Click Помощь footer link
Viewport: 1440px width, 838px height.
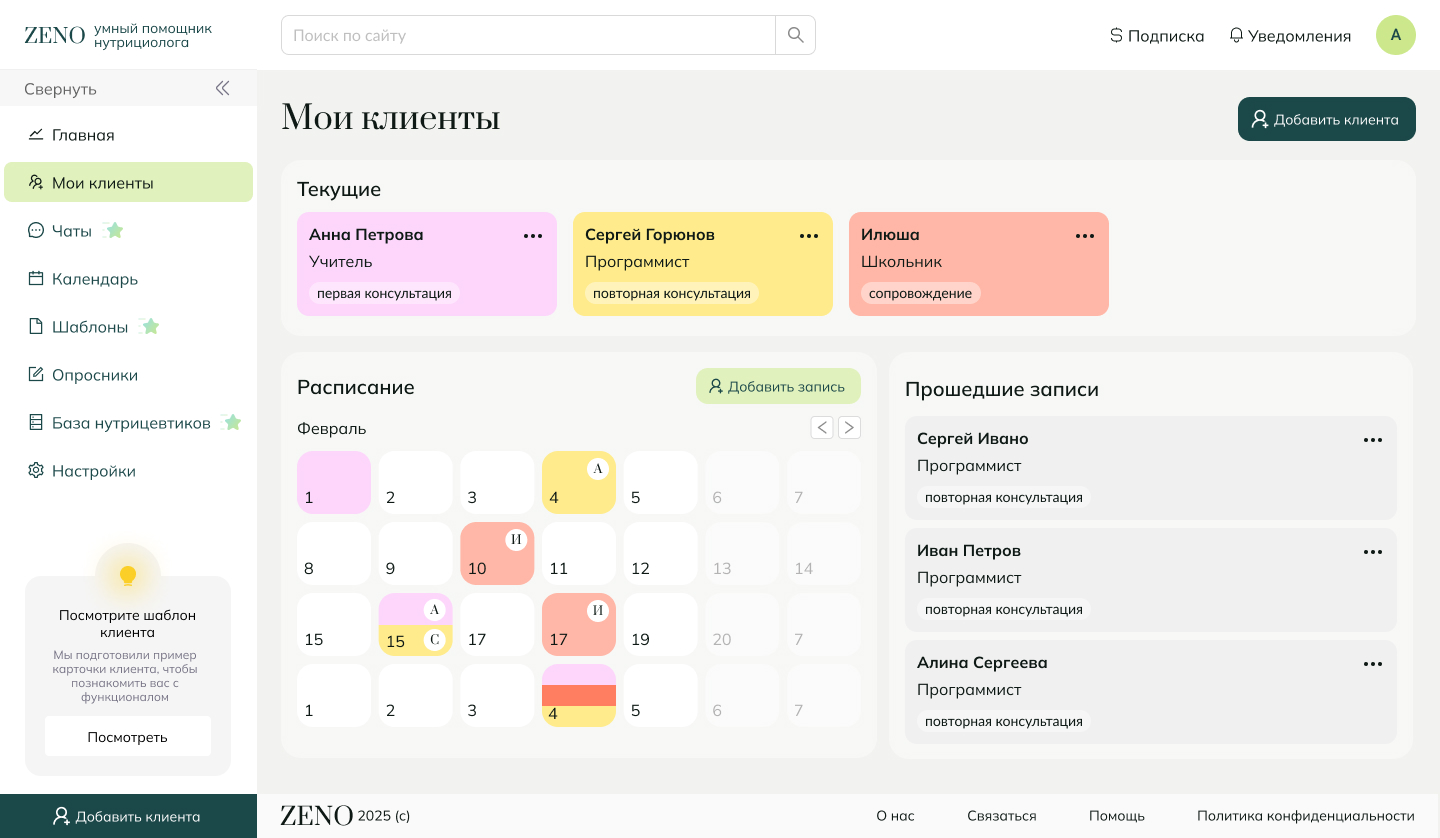1117,816
